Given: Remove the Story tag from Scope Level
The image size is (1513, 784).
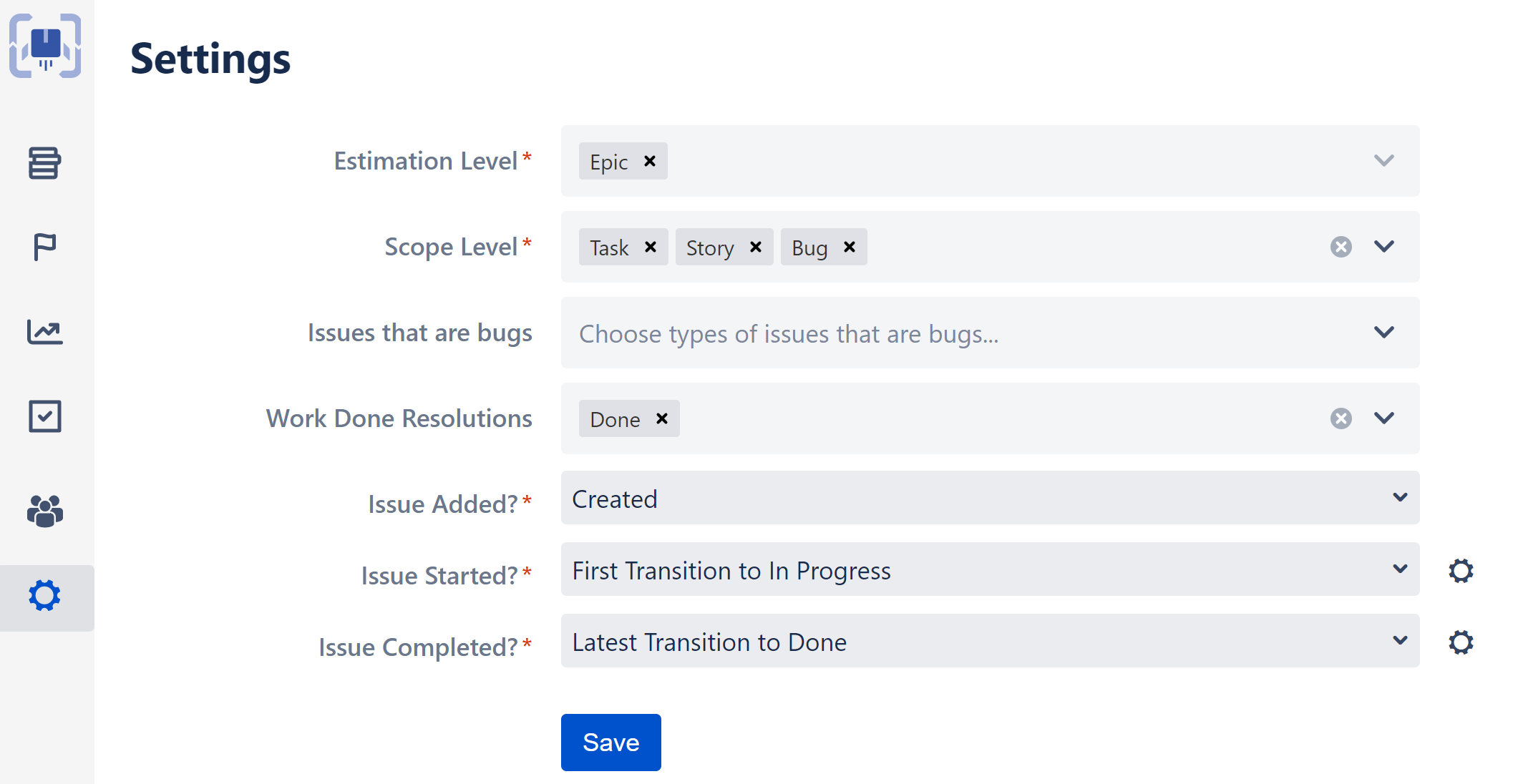Looking at the screenshot, I should pos(755,247).
